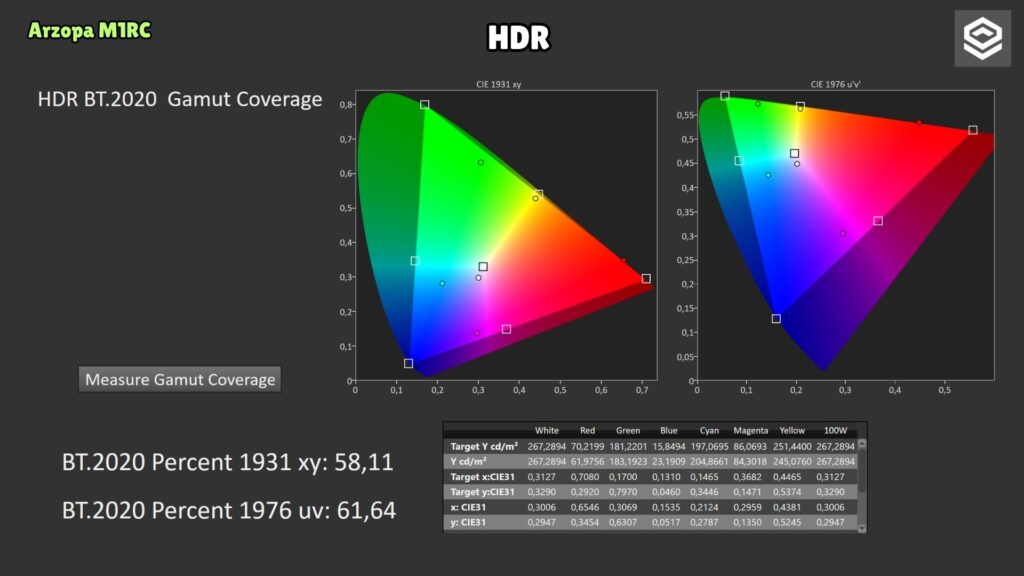Select the measured Green luminance cell '183,1923'
Screen dimensions: 1024x576
pyautogui.click(x=628, y=461)
